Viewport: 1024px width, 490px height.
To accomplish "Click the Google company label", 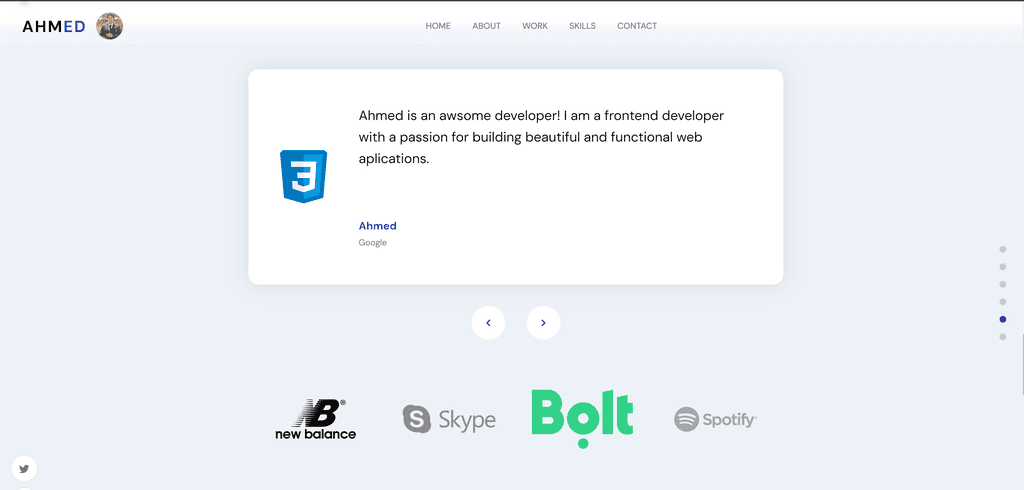I will tap(373, 242).
